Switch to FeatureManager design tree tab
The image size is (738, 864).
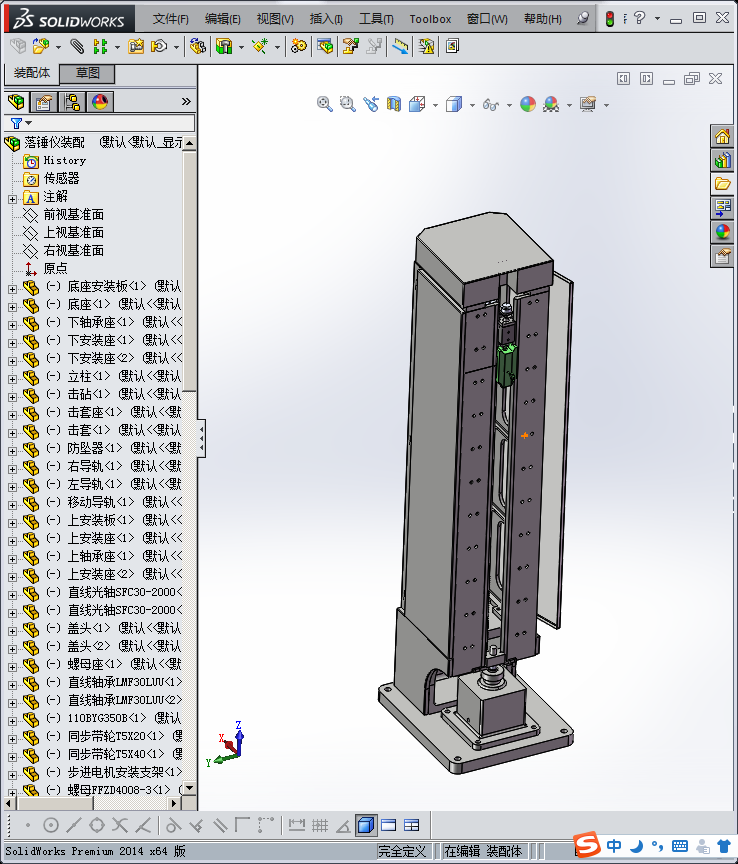pos(17,102)
